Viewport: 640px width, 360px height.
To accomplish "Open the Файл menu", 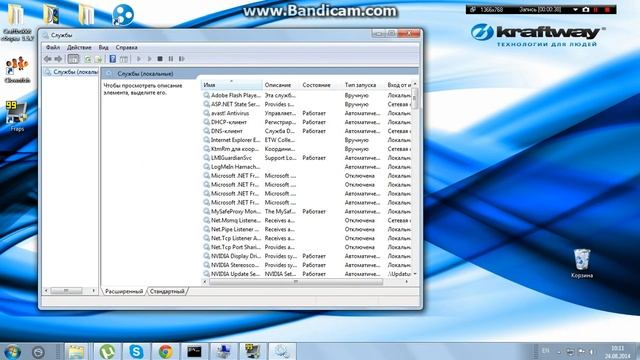I will tap(53, 47).
